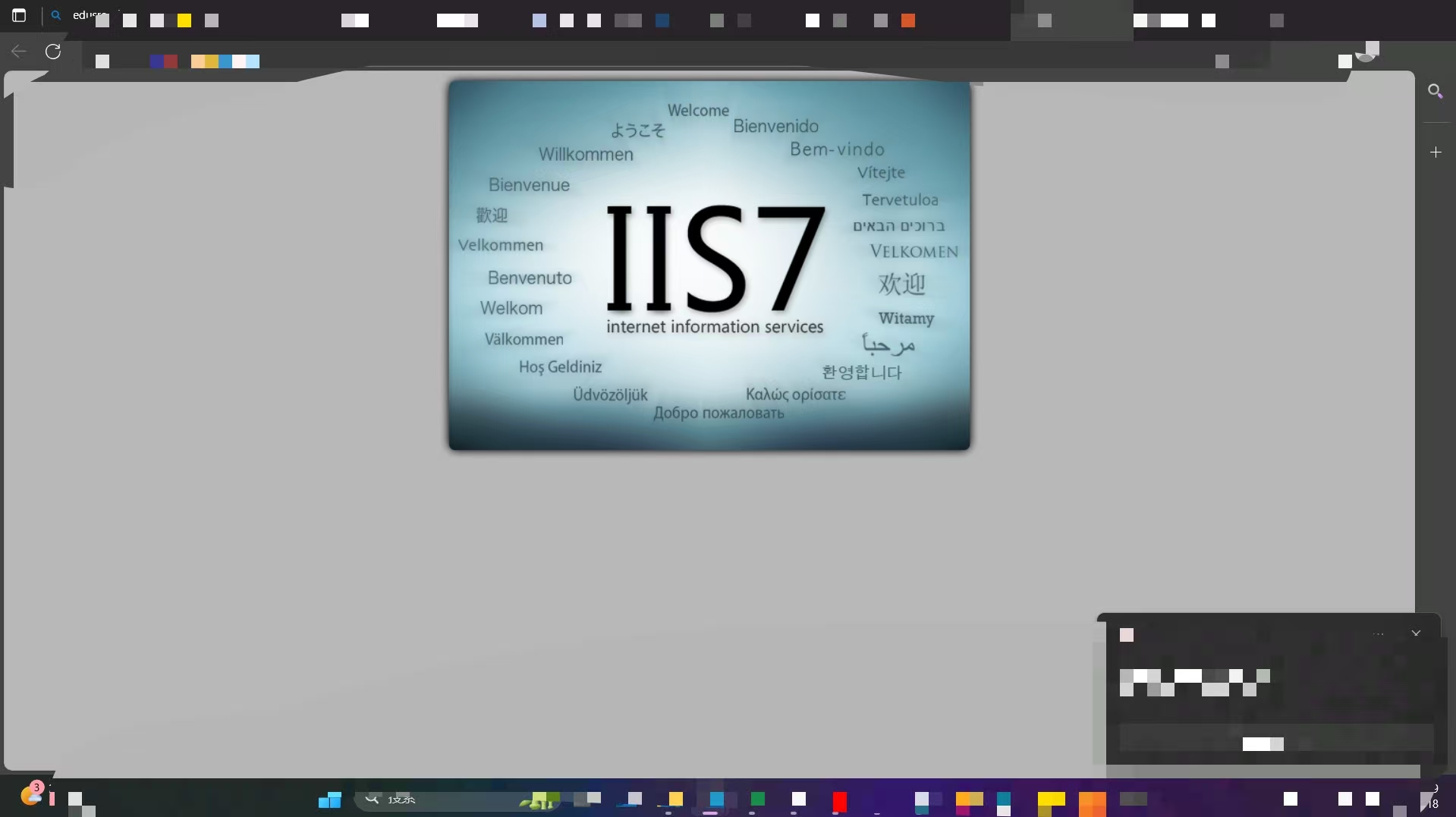1456x817 pixels.
Task: Open the notification's three-dot options menu
Action: tap(1378, 634)
